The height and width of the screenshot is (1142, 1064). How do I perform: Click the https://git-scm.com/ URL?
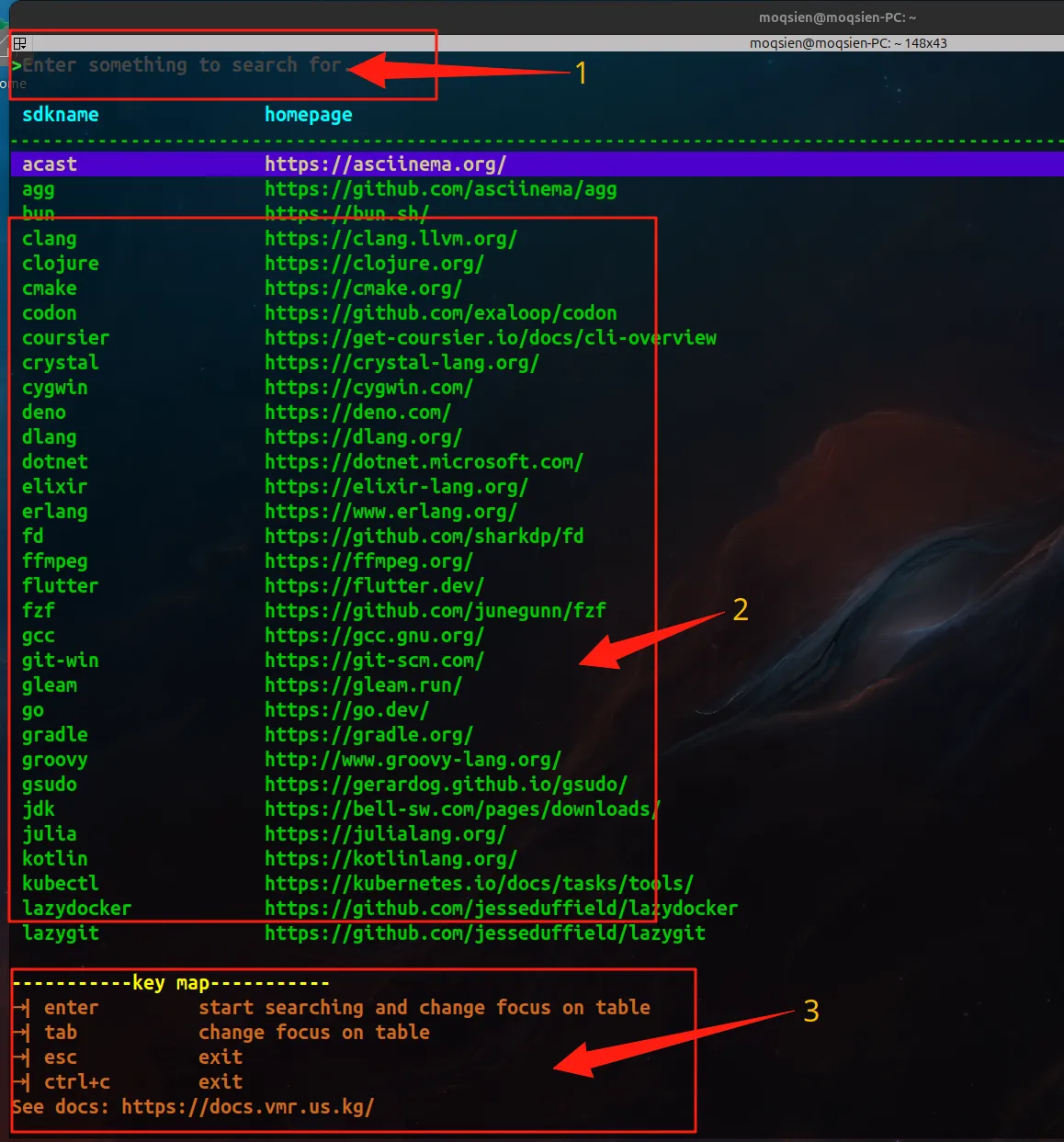click(375, 661)
